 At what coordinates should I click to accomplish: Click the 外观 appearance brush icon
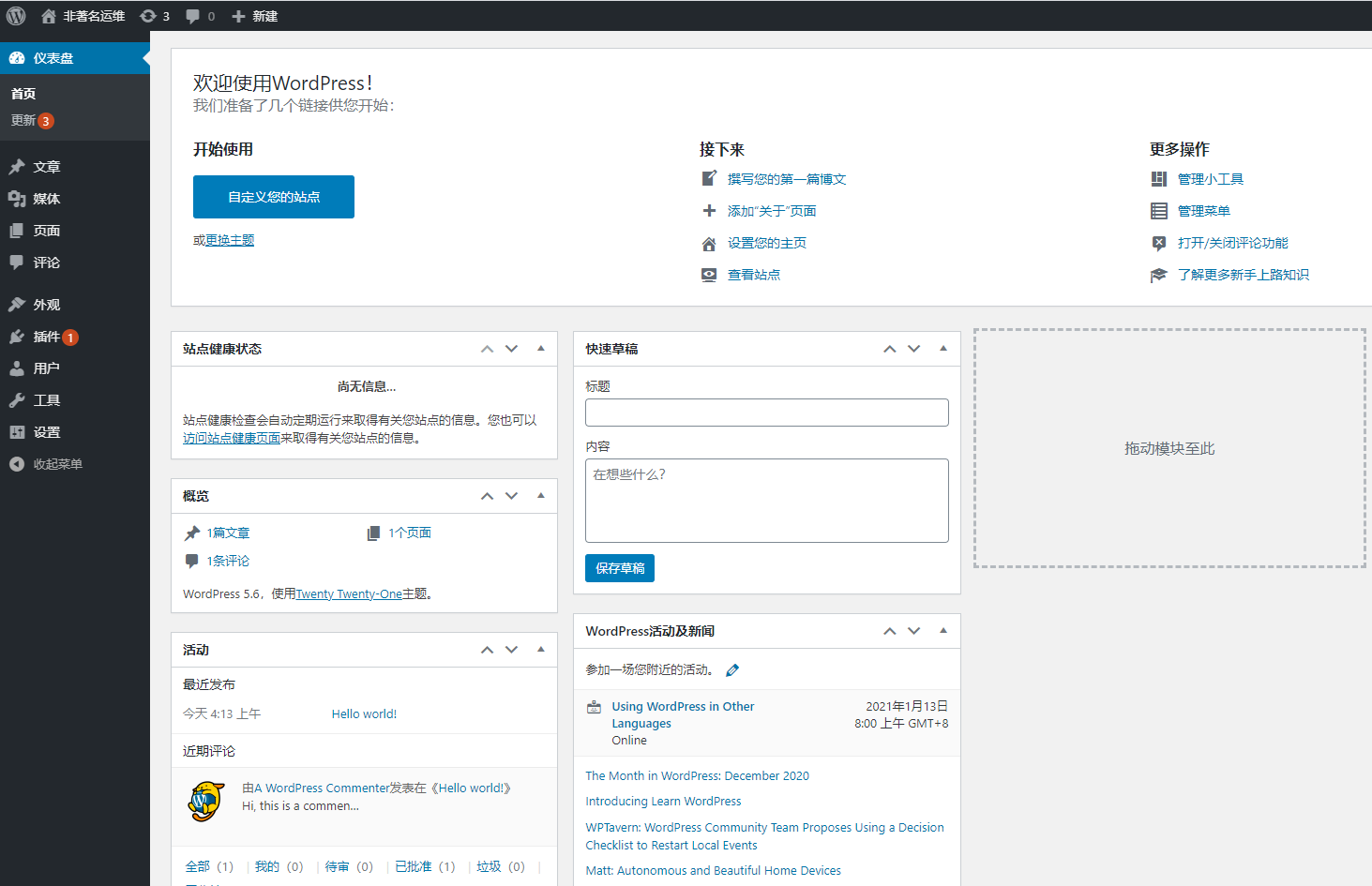[x=17, y=304]
